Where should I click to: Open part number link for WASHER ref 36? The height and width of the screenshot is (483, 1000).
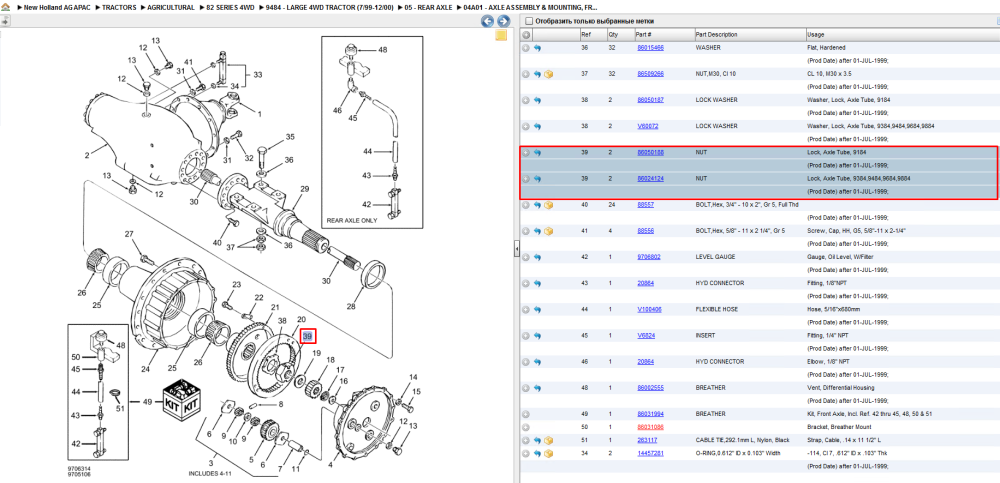point(651,48)
